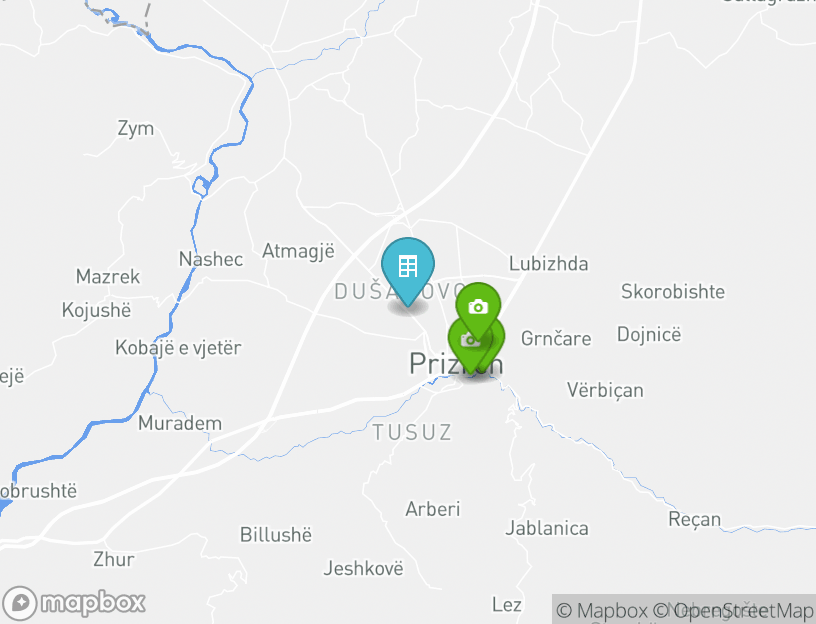Viewport: 816px width, 624px height.
Task: Open the © OpenStreetMap attribution link
Action: point(733,610)
